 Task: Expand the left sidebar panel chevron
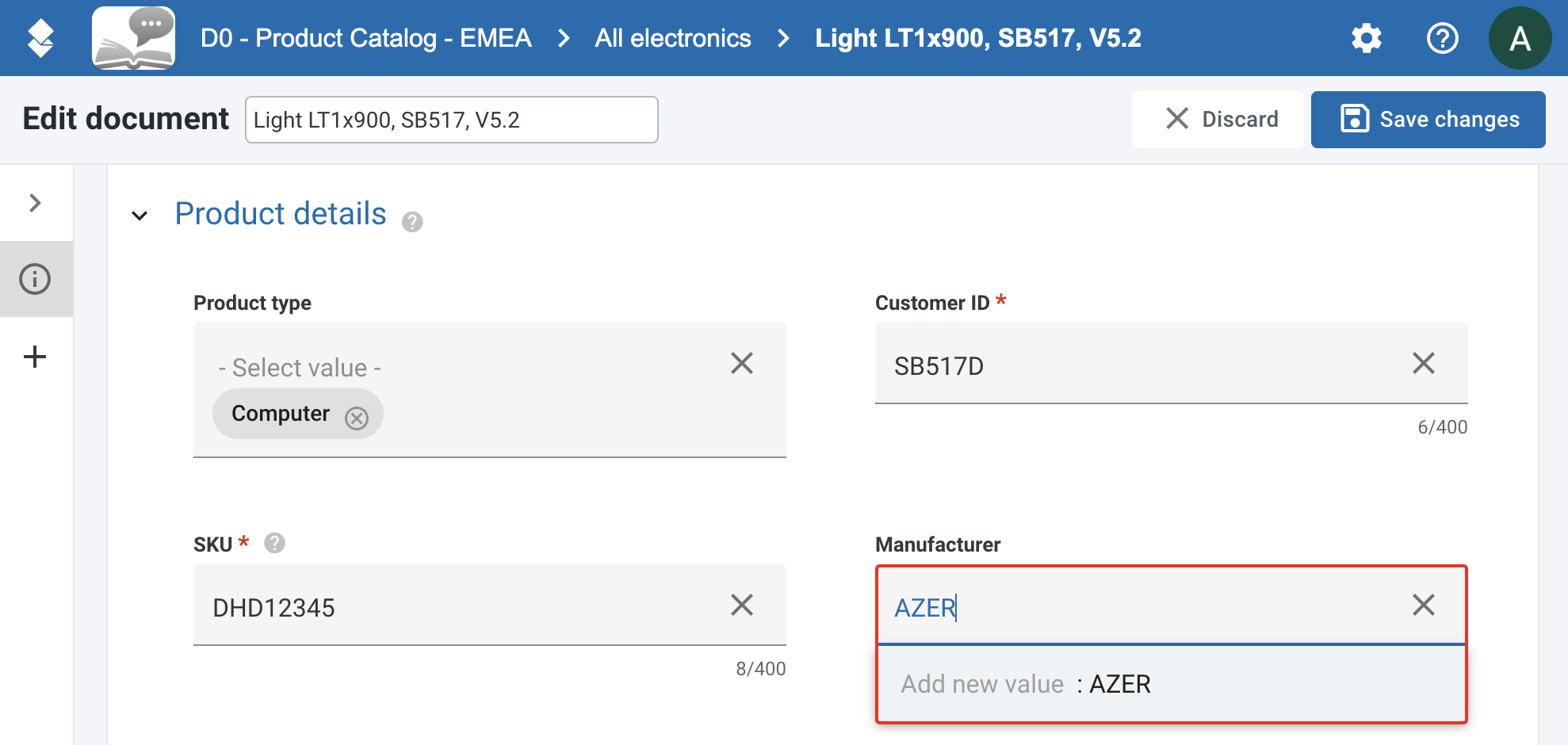click(35, 203)
